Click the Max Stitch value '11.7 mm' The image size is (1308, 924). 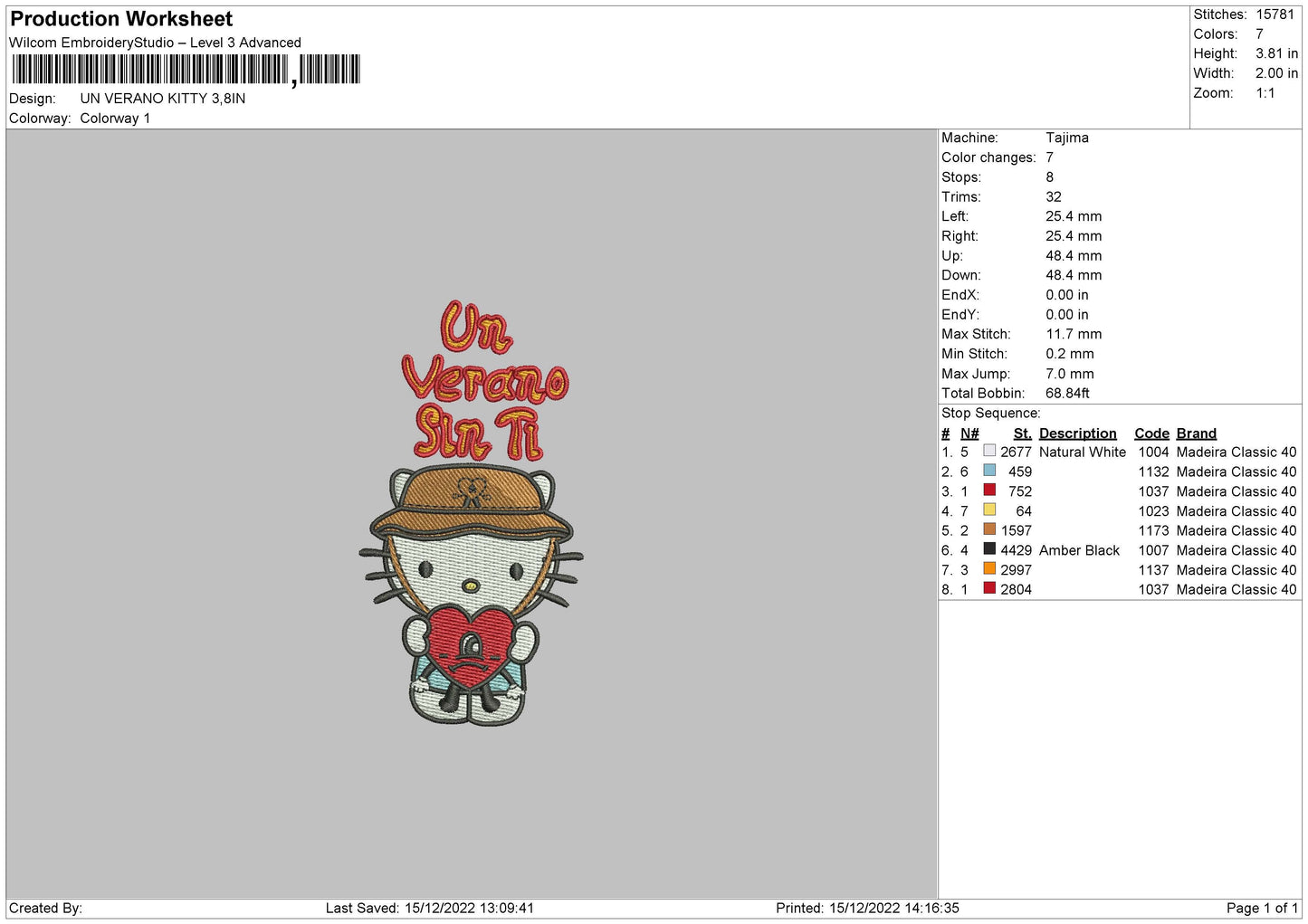point(1074,334)
